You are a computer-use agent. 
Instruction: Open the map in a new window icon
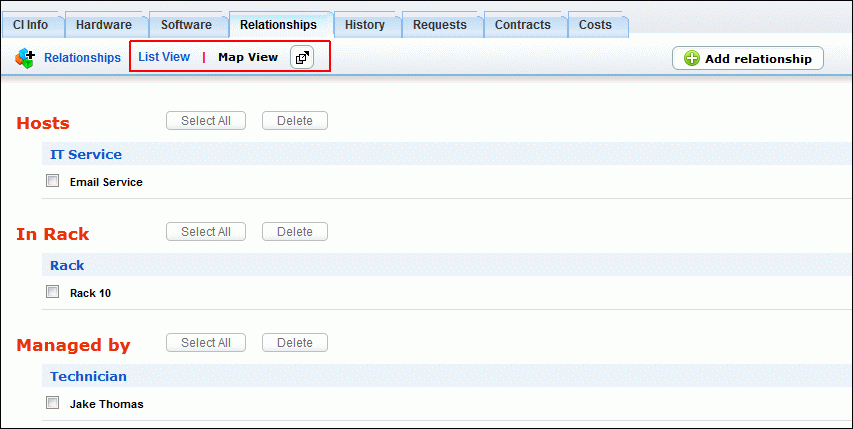pos(302,58)
